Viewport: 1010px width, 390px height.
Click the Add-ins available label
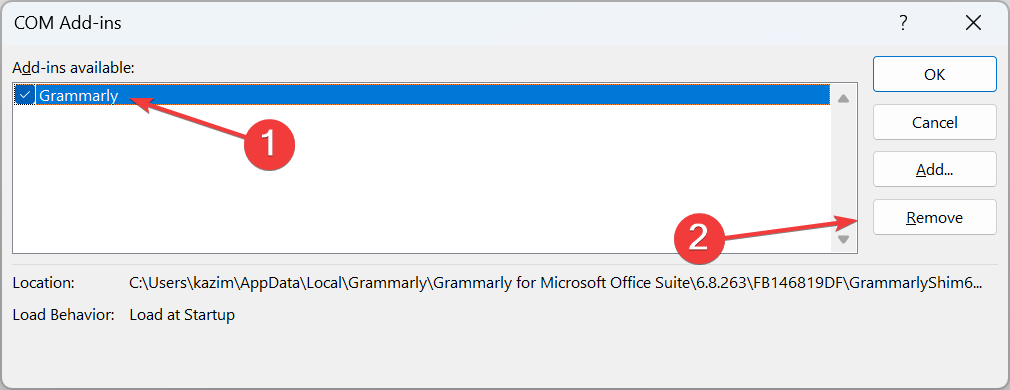(73, 67)
